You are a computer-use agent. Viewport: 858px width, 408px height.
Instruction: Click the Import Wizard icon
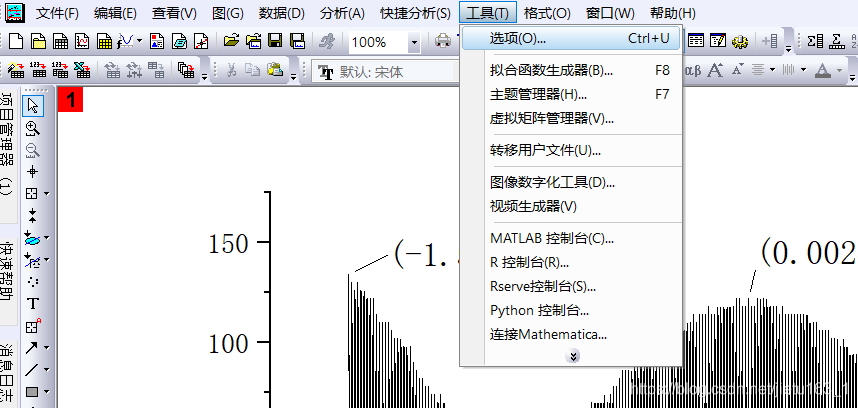pyautogui.click(x=16, y=70)
